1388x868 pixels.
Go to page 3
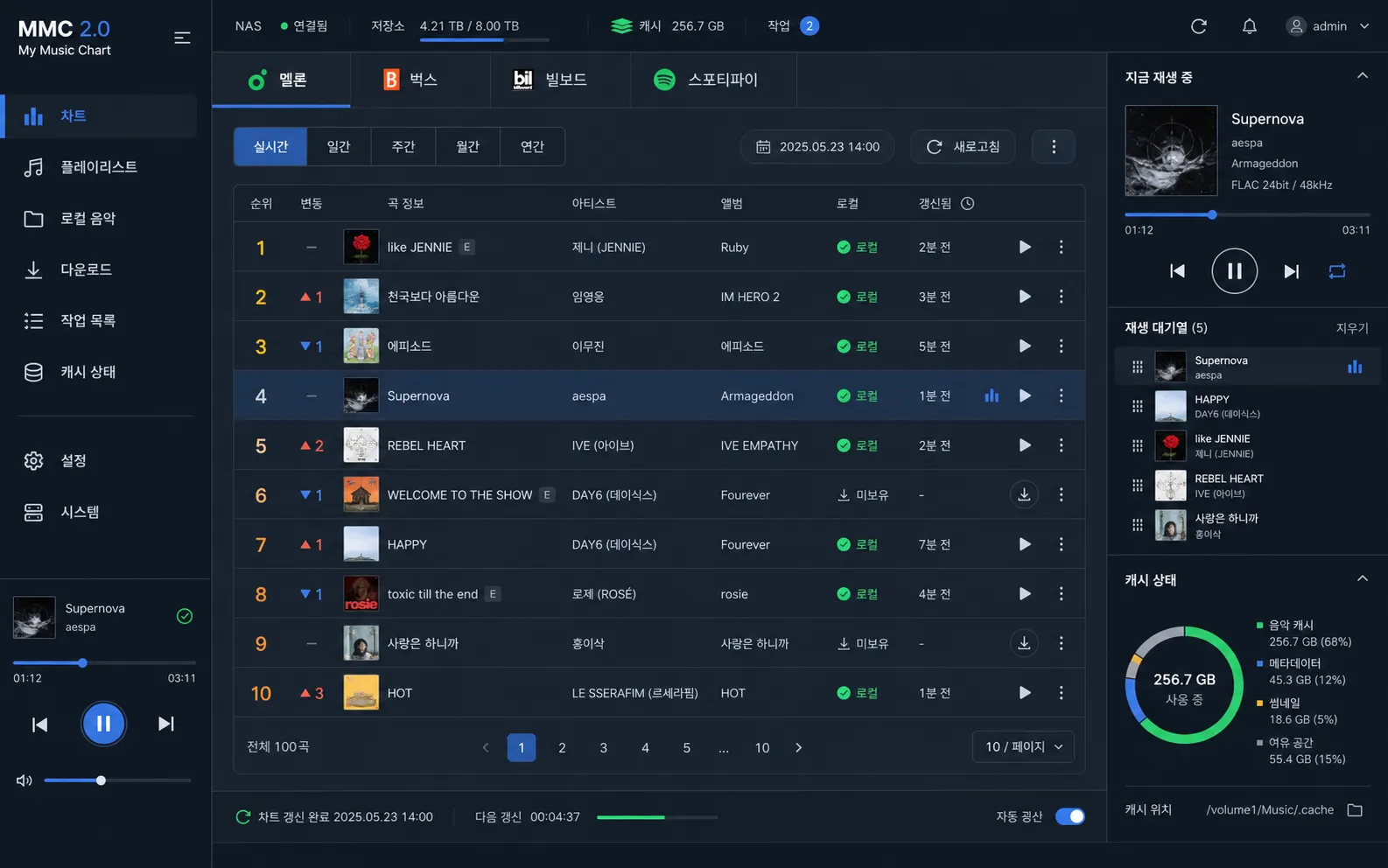tap(603, 748)
